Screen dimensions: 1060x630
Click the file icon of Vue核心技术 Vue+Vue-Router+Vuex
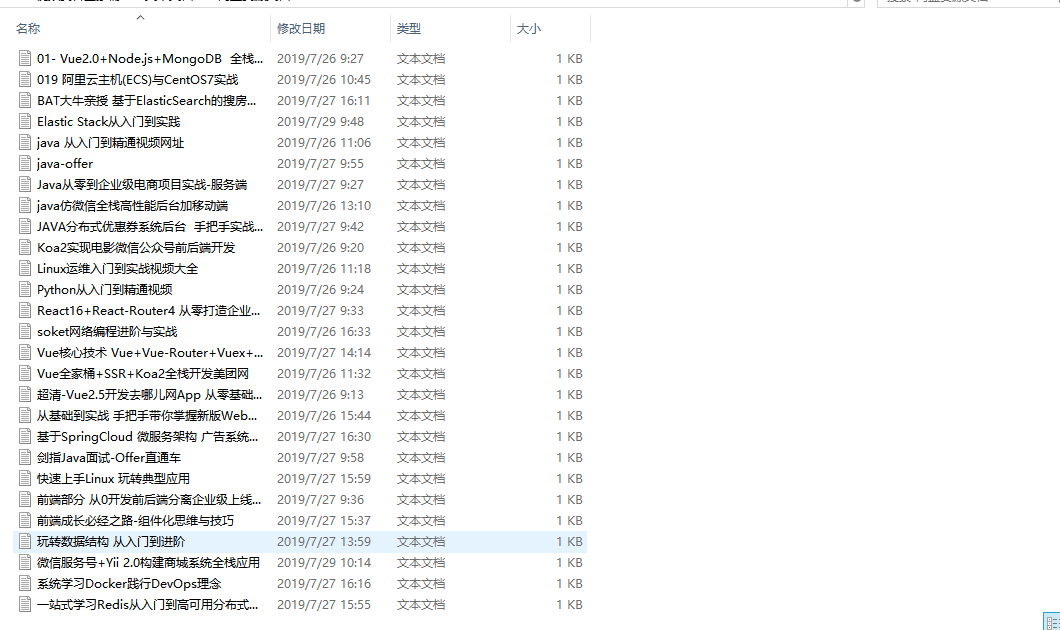click(x=25, y=352)
